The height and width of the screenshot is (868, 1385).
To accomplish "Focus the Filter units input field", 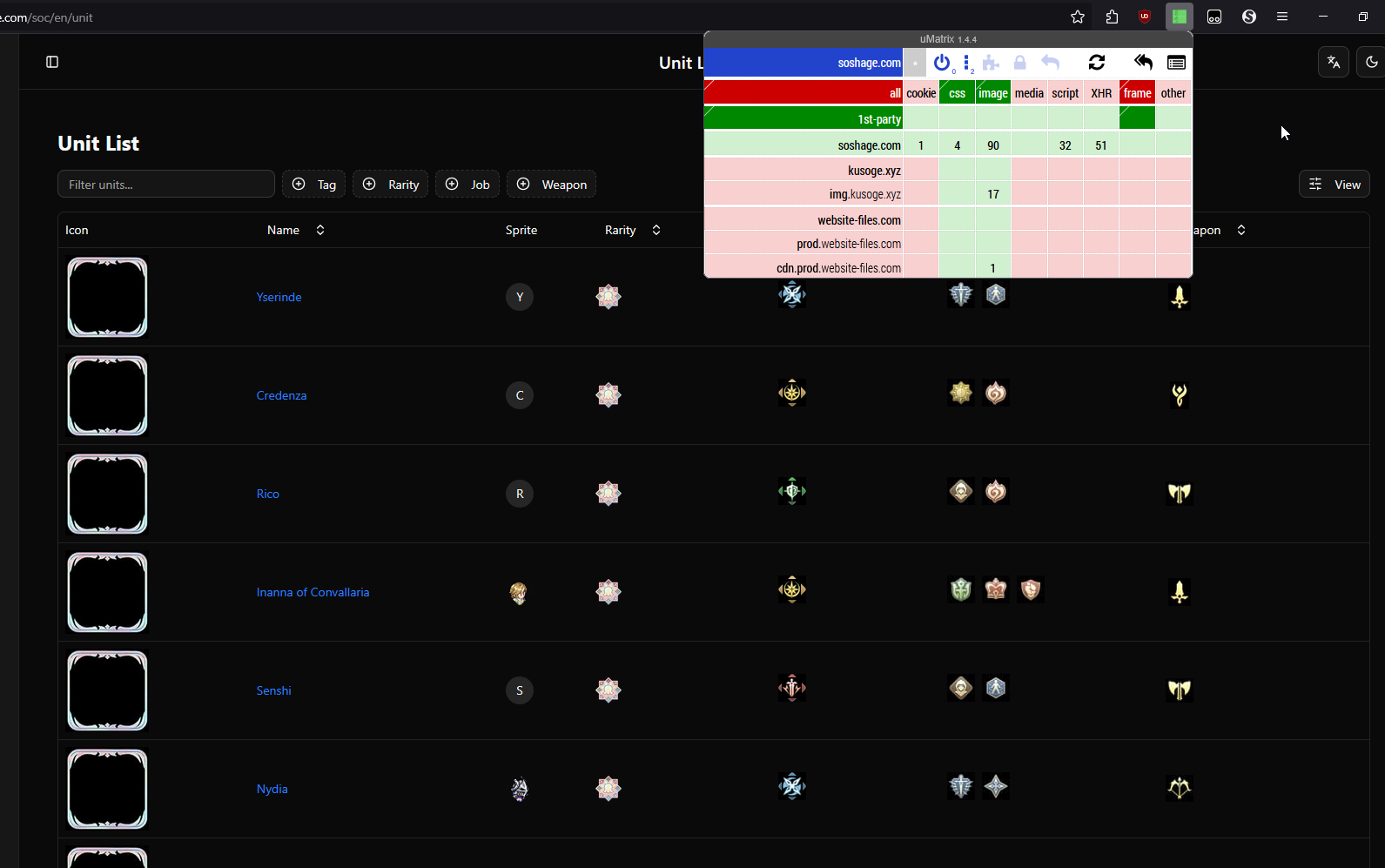I will [x=166, y=184].
